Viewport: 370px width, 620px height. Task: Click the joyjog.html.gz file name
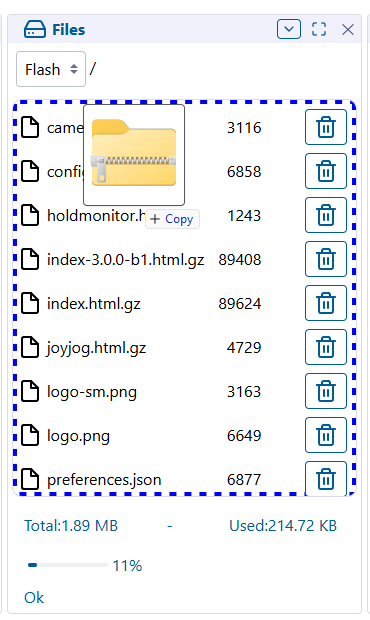point(96,348)
